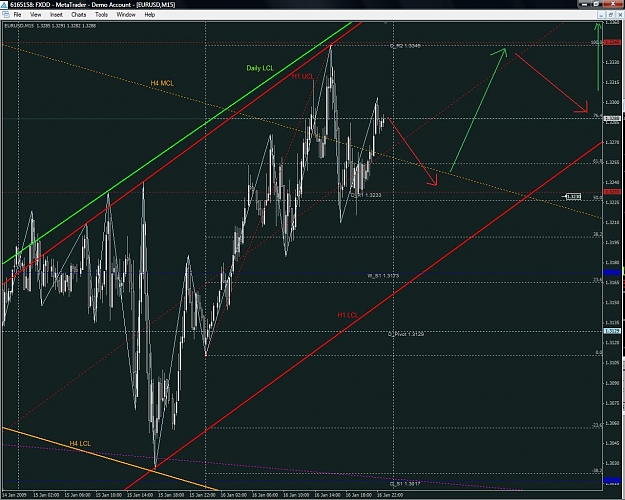Image resolution: width=625 pixels, height=500 pixels.
Task: Close the inner EURUSD chart window
Action: 620,15
